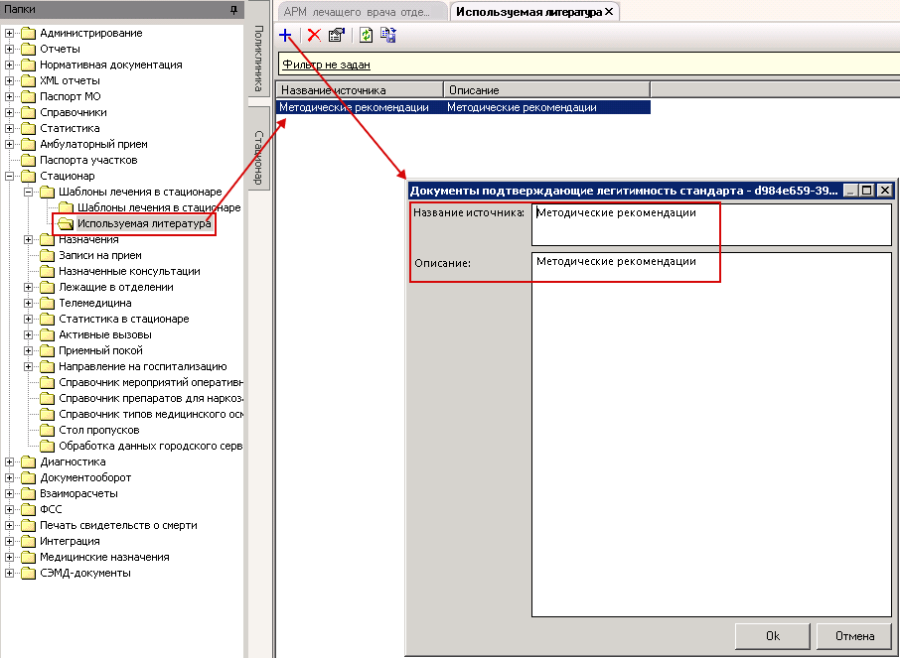Select the Документооборот folder
The height and width of the screenshot is (658, 900).
pyautogui.click(x=85, y=478)
